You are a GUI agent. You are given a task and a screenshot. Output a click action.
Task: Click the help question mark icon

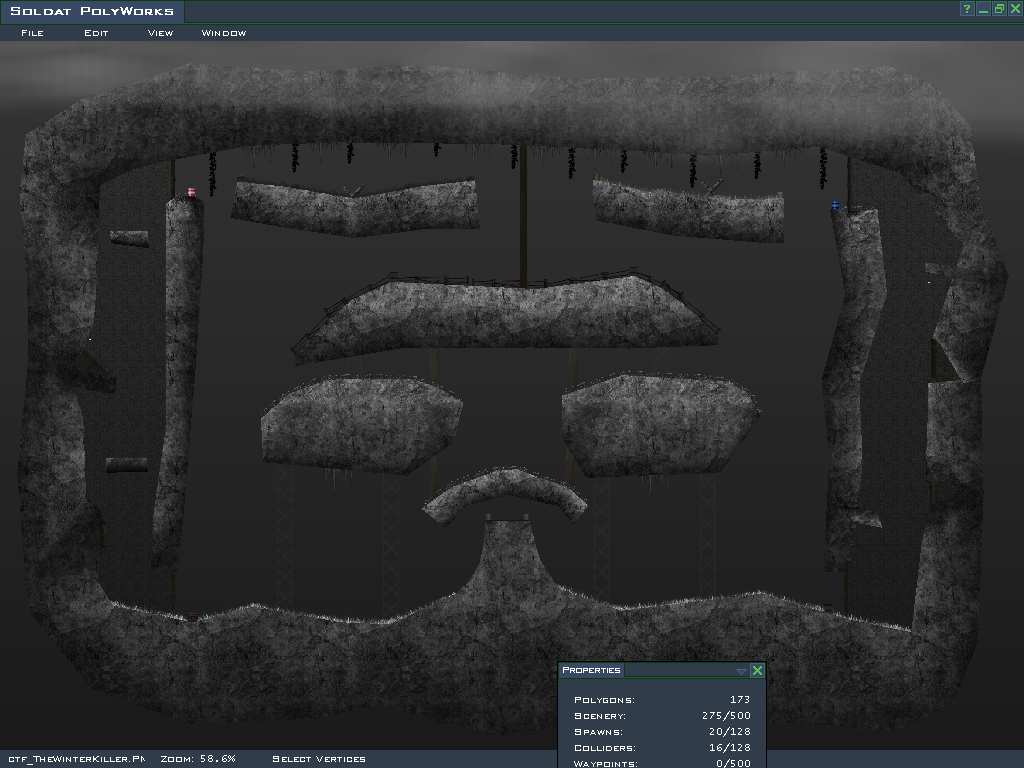click(x=967, y=9)
